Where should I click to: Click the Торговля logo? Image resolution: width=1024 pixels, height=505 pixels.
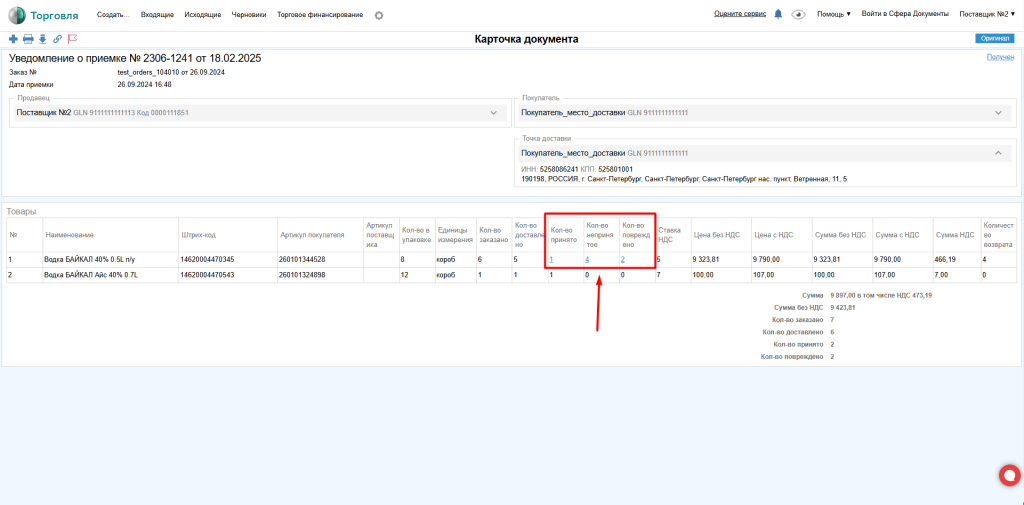46,15
